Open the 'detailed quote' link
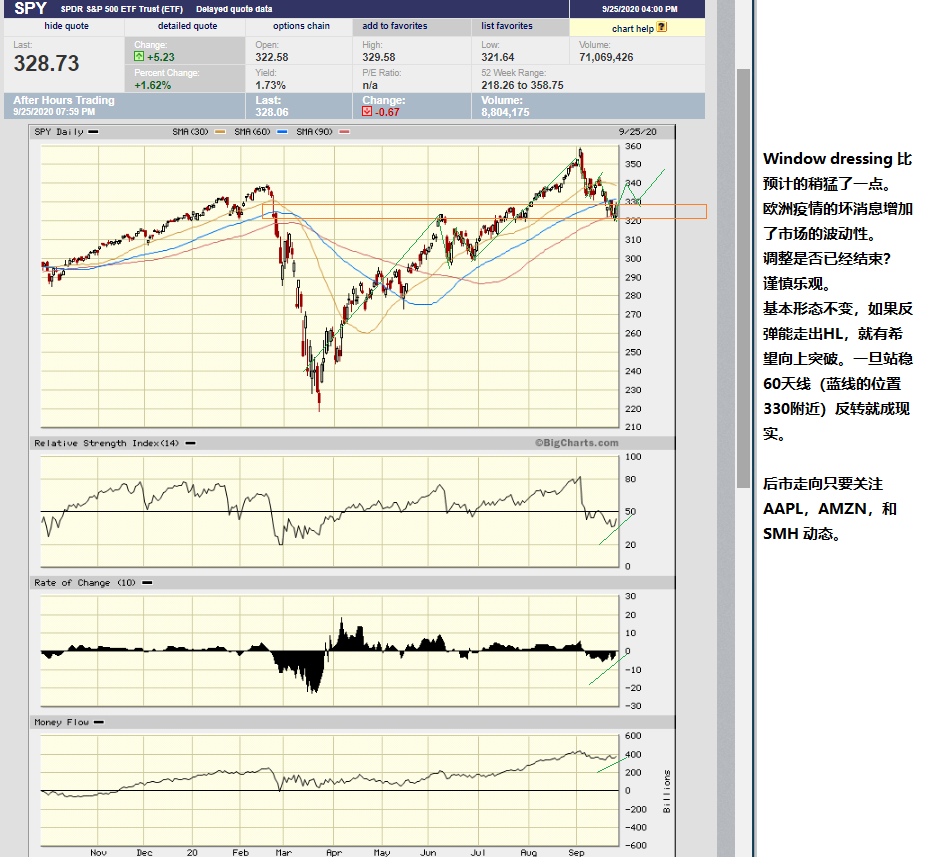The width and height of the screenshot is (931, 857). tap(187, 26)
